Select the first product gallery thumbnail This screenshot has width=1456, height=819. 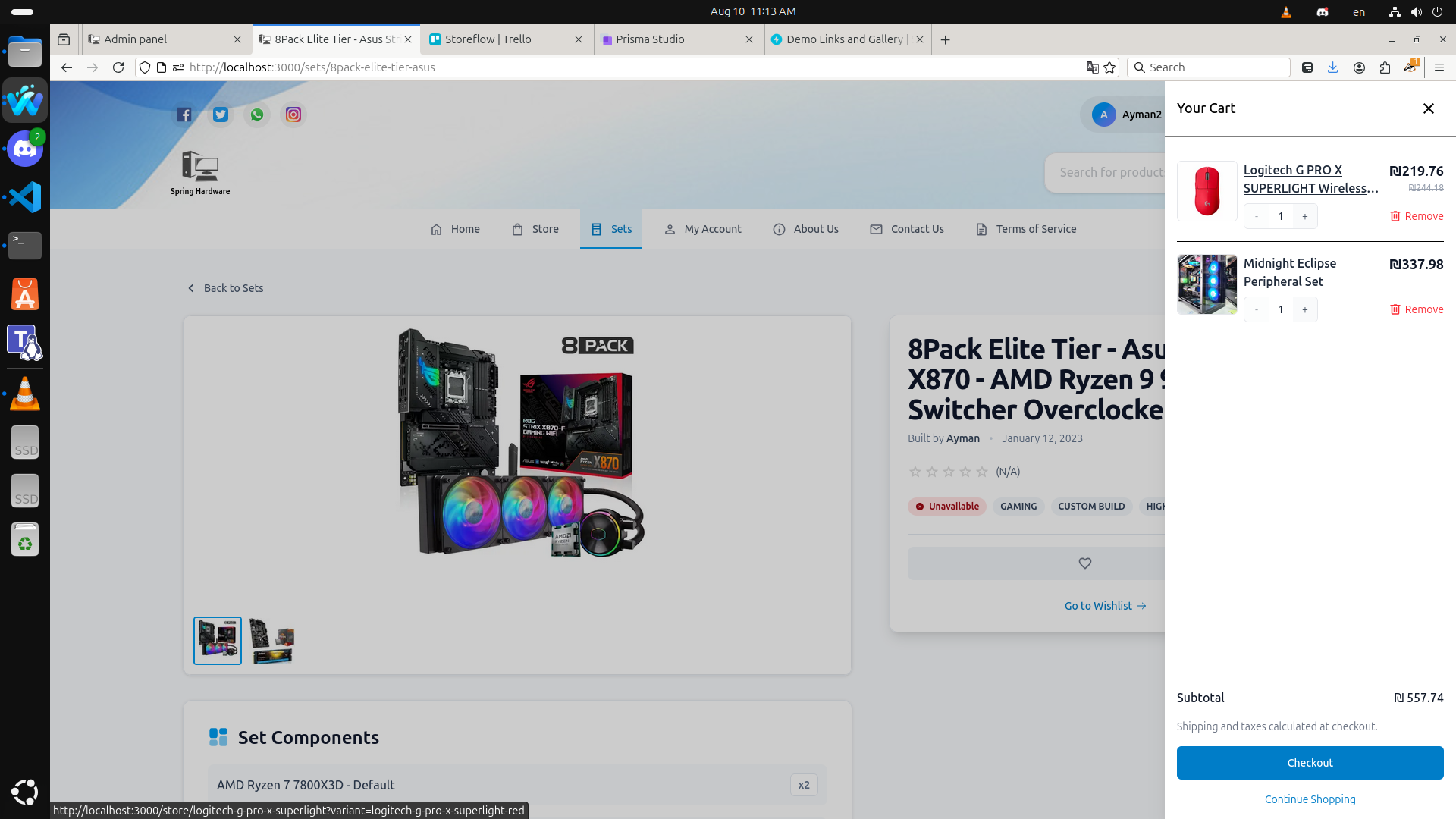click(x=218, y=641)
